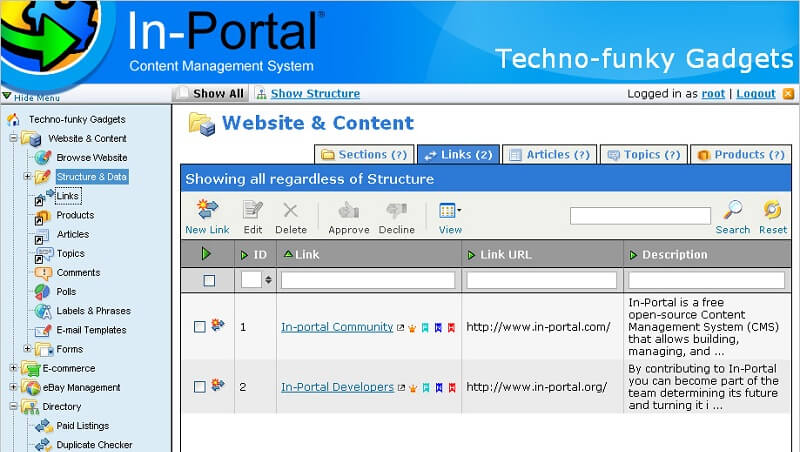
Task: Switch to the Links tab
Action: pyautogui.click(x=458, y=155)
